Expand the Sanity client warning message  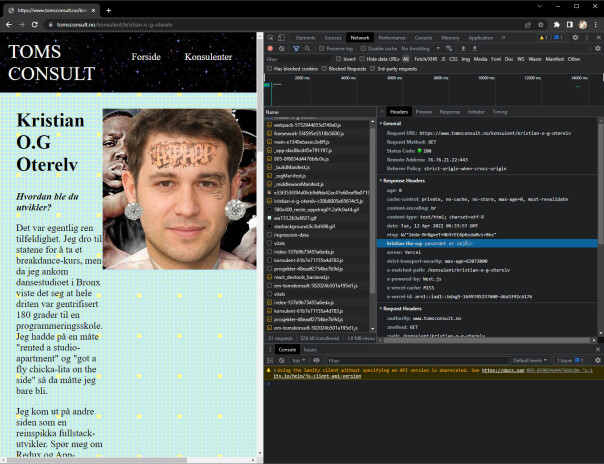[275, 370]
